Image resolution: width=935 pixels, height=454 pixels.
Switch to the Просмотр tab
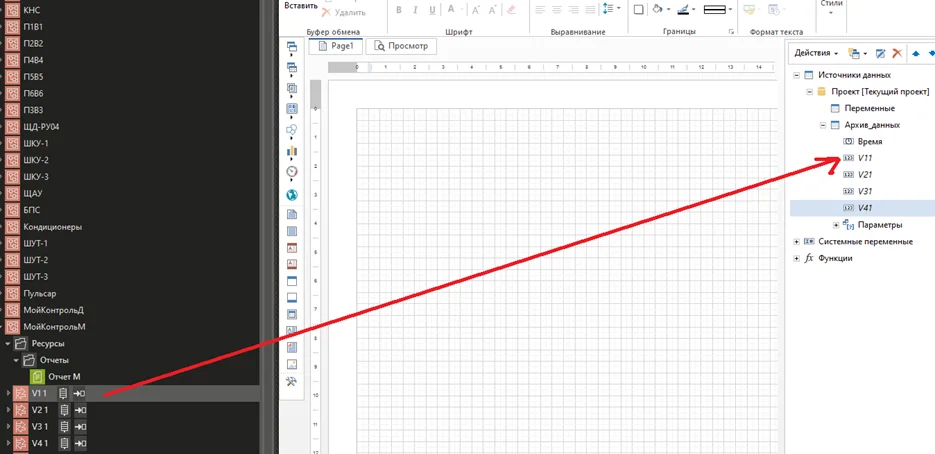(x=400, y=46)
